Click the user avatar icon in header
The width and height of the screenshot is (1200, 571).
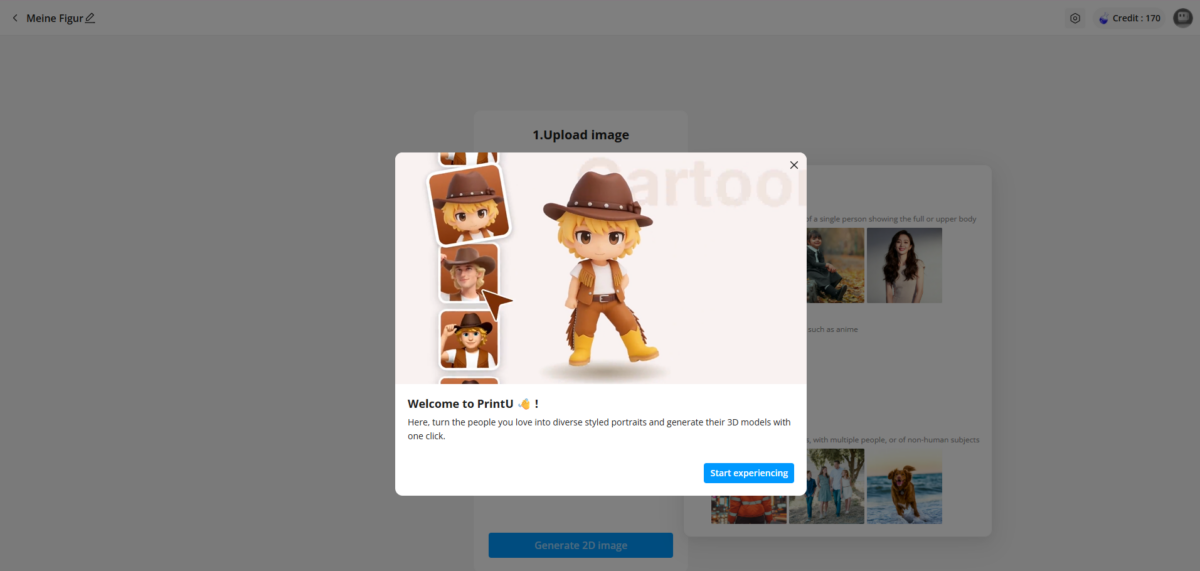click(x=1183, y=18)
